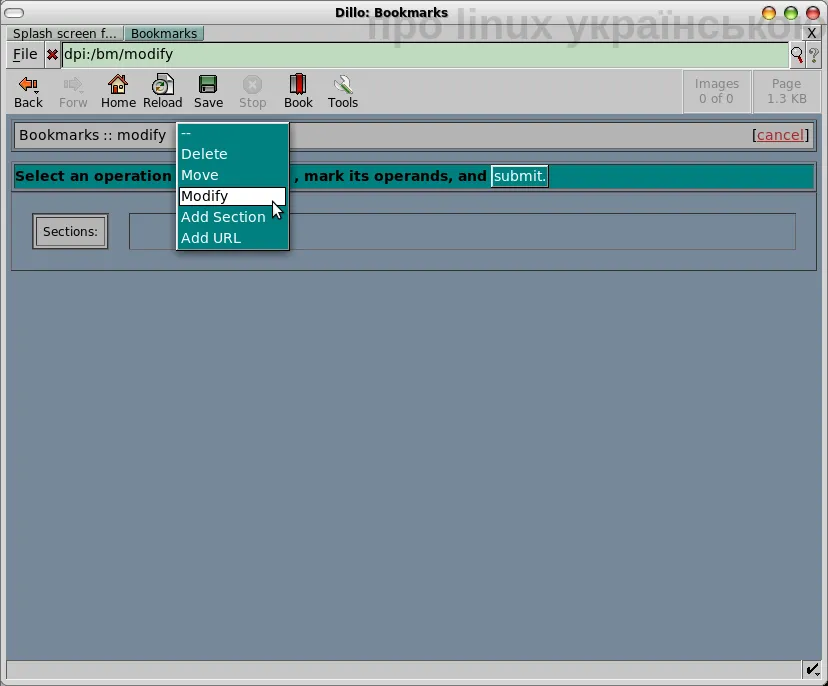Clear the URL with the red X icon

[52, 54]
